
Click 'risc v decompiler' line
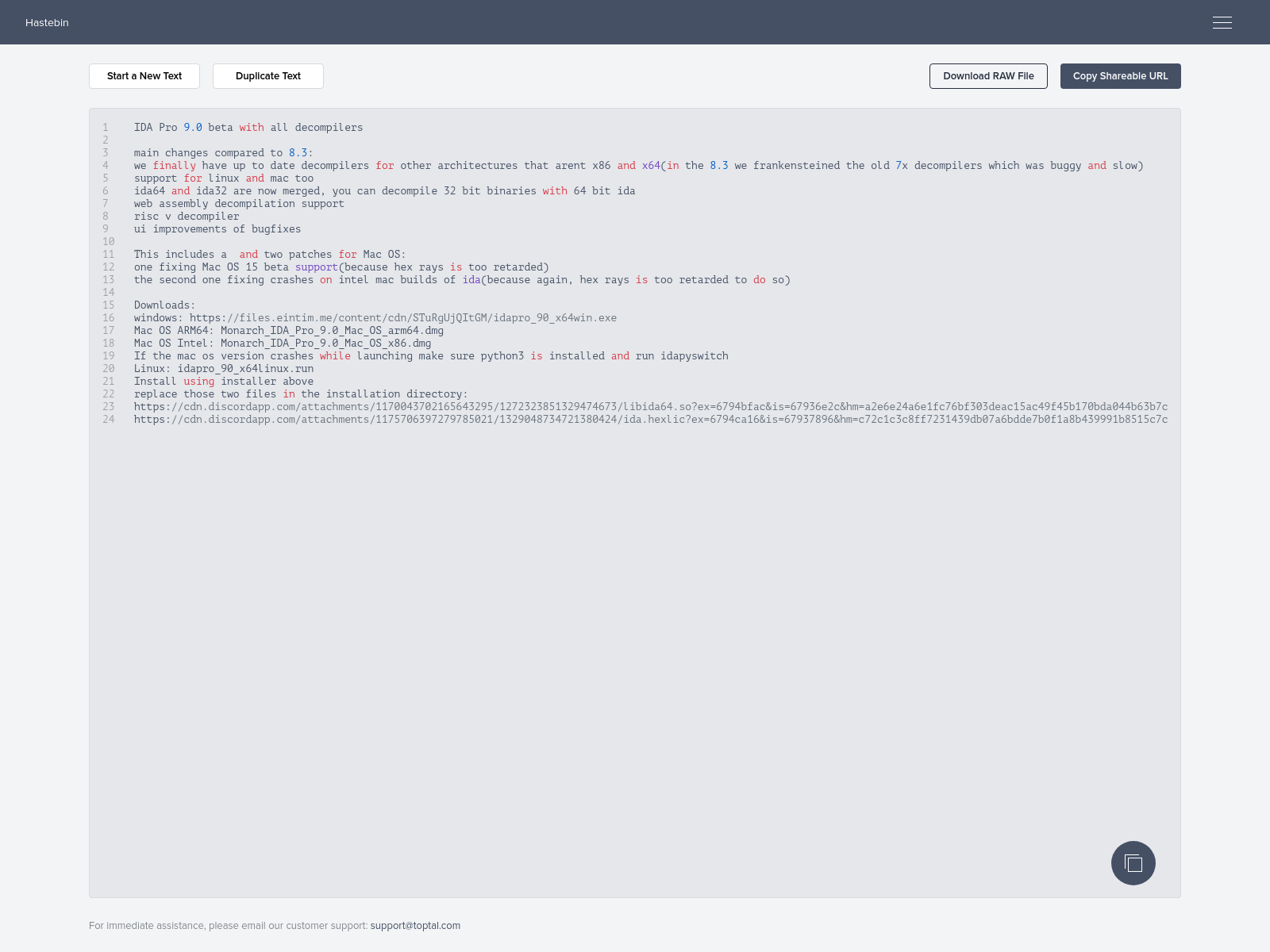click(x=187, y=217)
